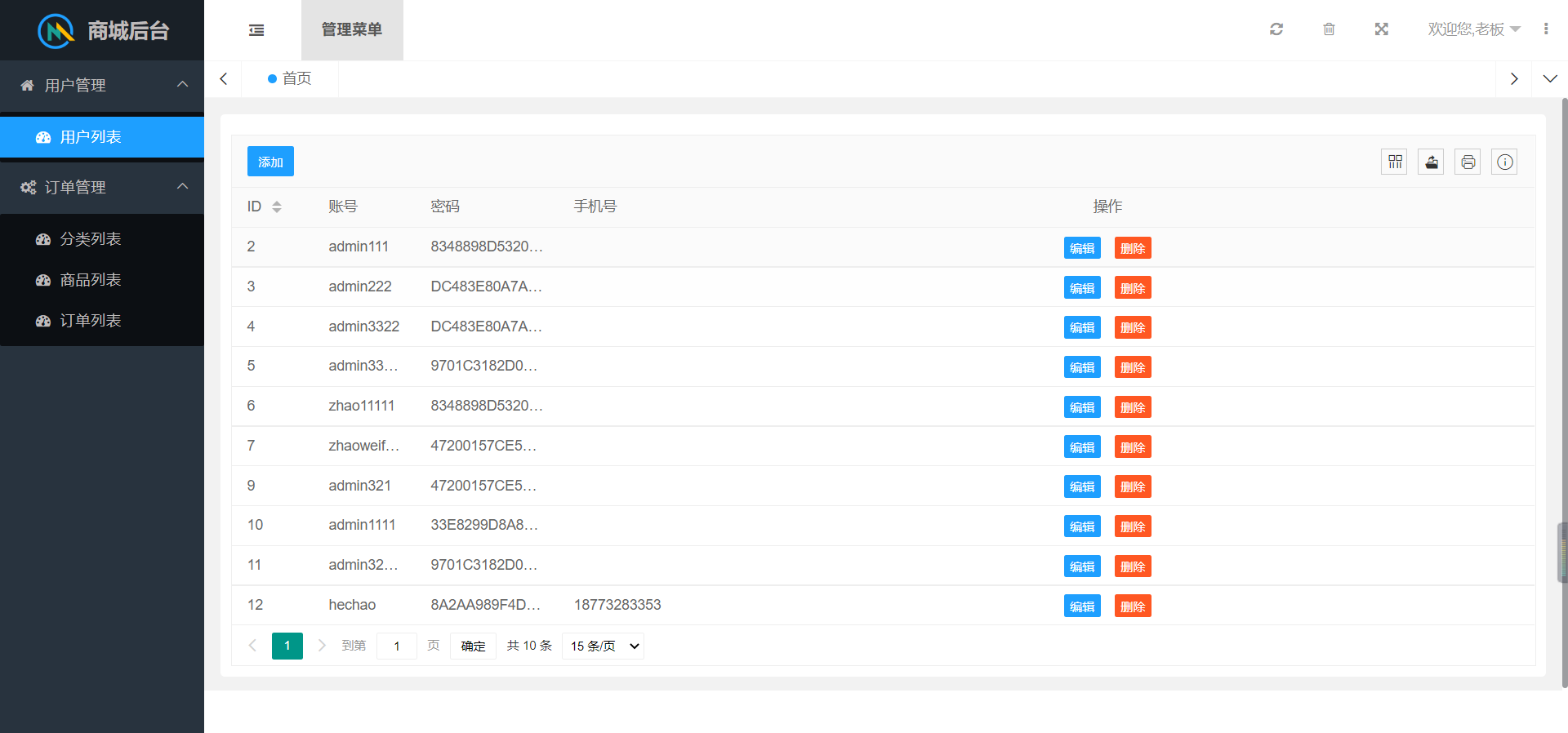Open 订单列表 in the sidebar
The width and height of the screenshot is (1568, 733).
tap(102, 321)
